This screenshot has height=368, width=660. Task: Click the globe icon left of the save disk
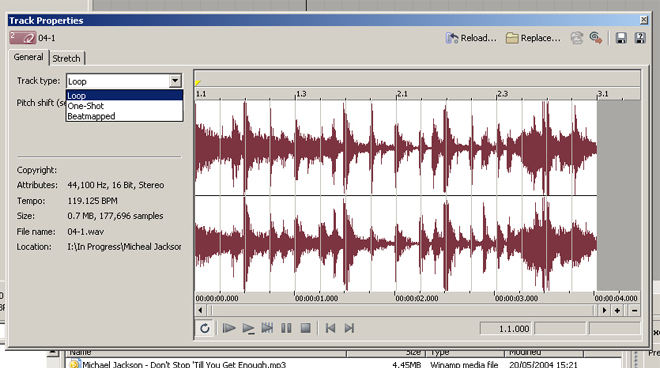(596, 38)
